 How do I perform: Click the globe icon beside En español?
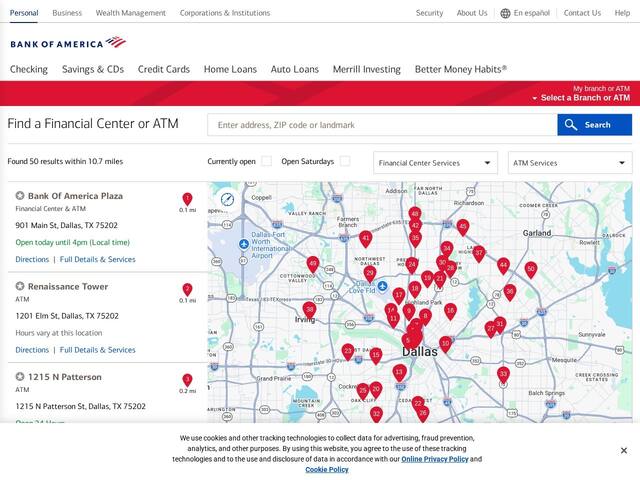click(x=505, y=13)
